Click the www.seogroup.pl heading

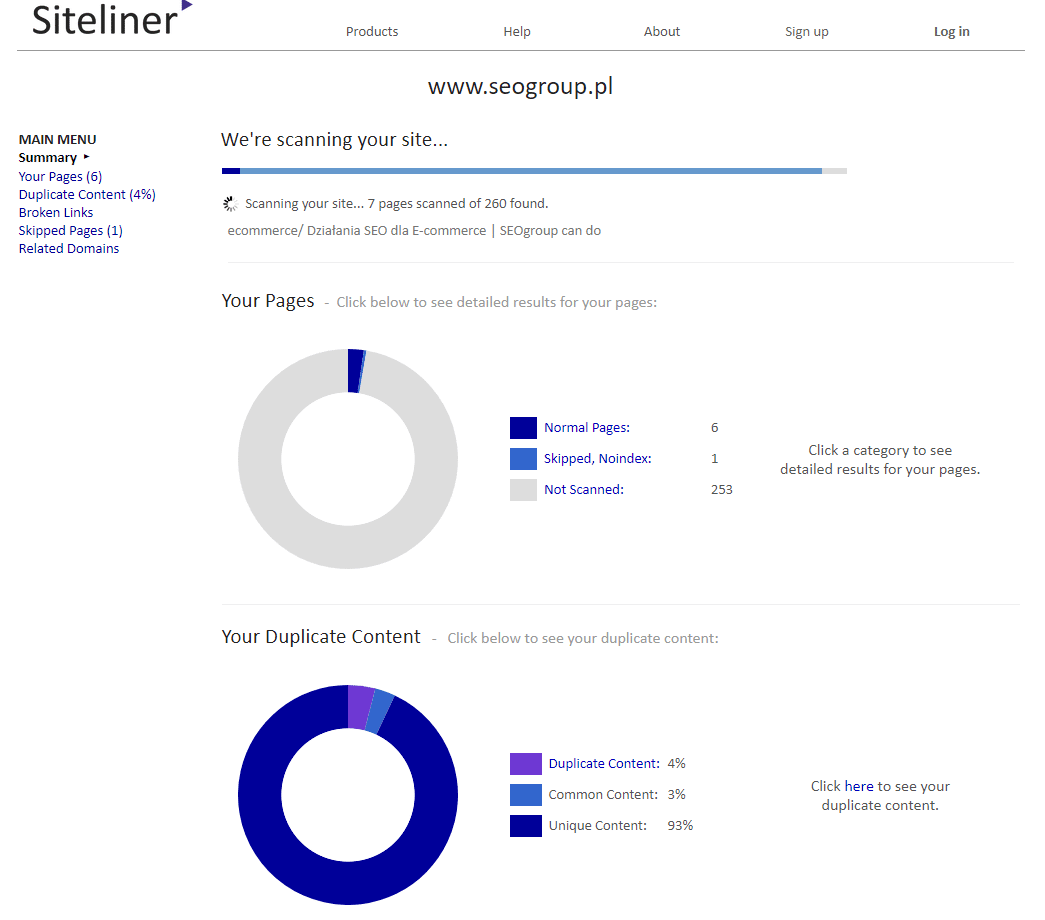[x=521, y=87]
